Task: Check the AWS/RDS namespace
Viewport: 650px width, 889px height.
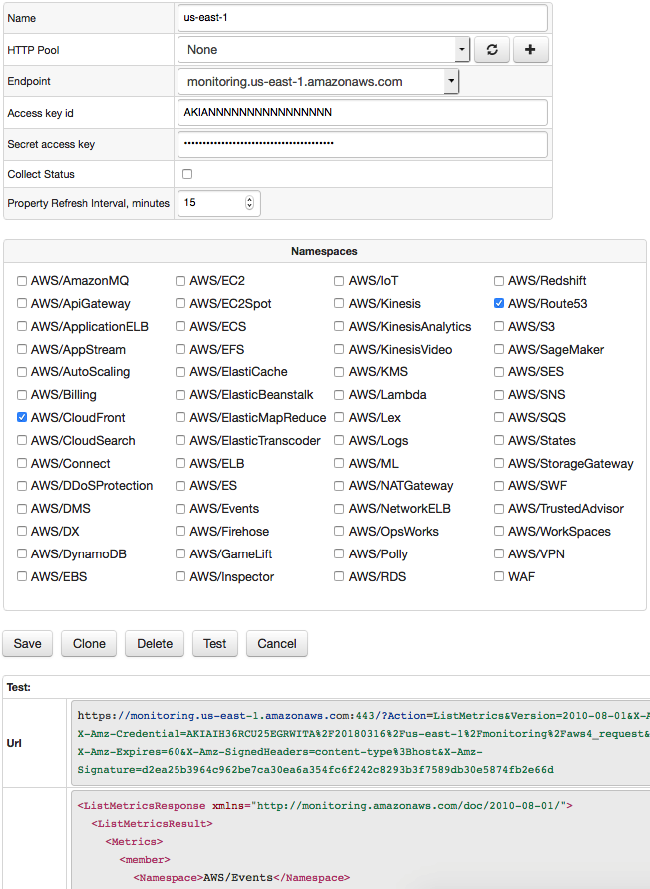Action: tap(339, 576)
